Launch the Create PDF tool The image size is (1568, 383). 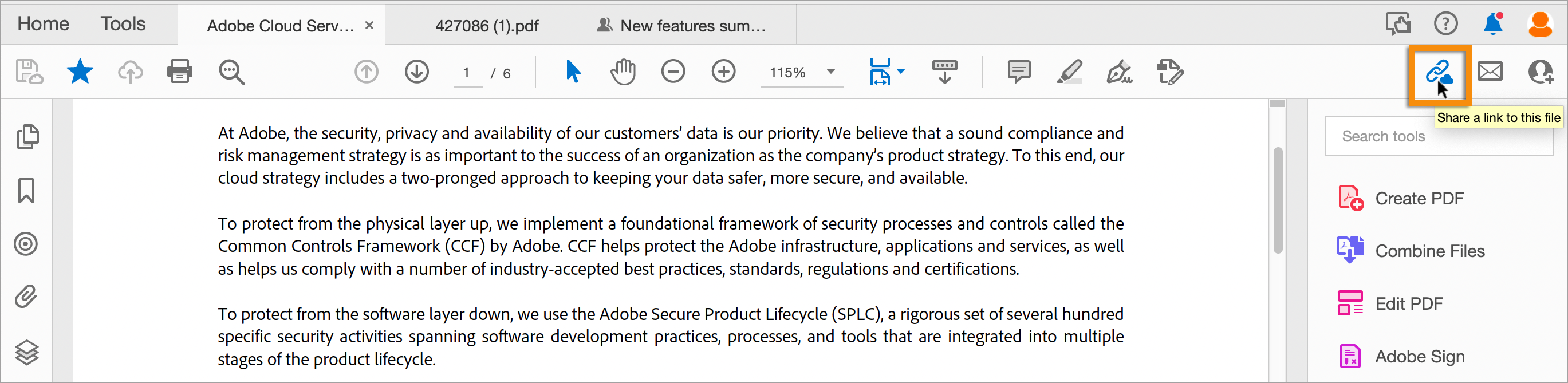(1420, 198)
